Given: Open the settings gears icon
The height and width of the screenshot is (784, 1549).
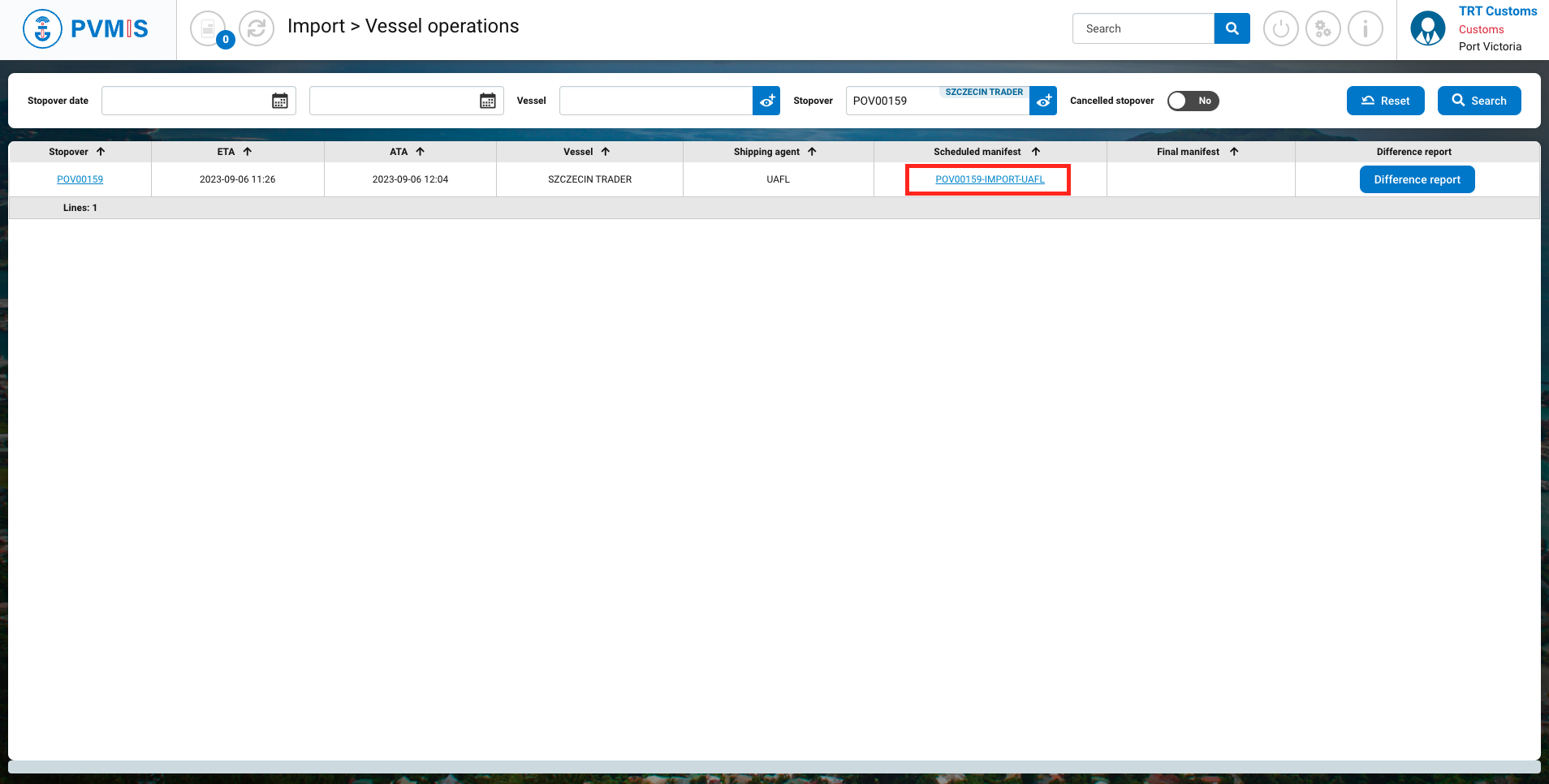Looking at the screenshot, I should tap(1322, 29).
